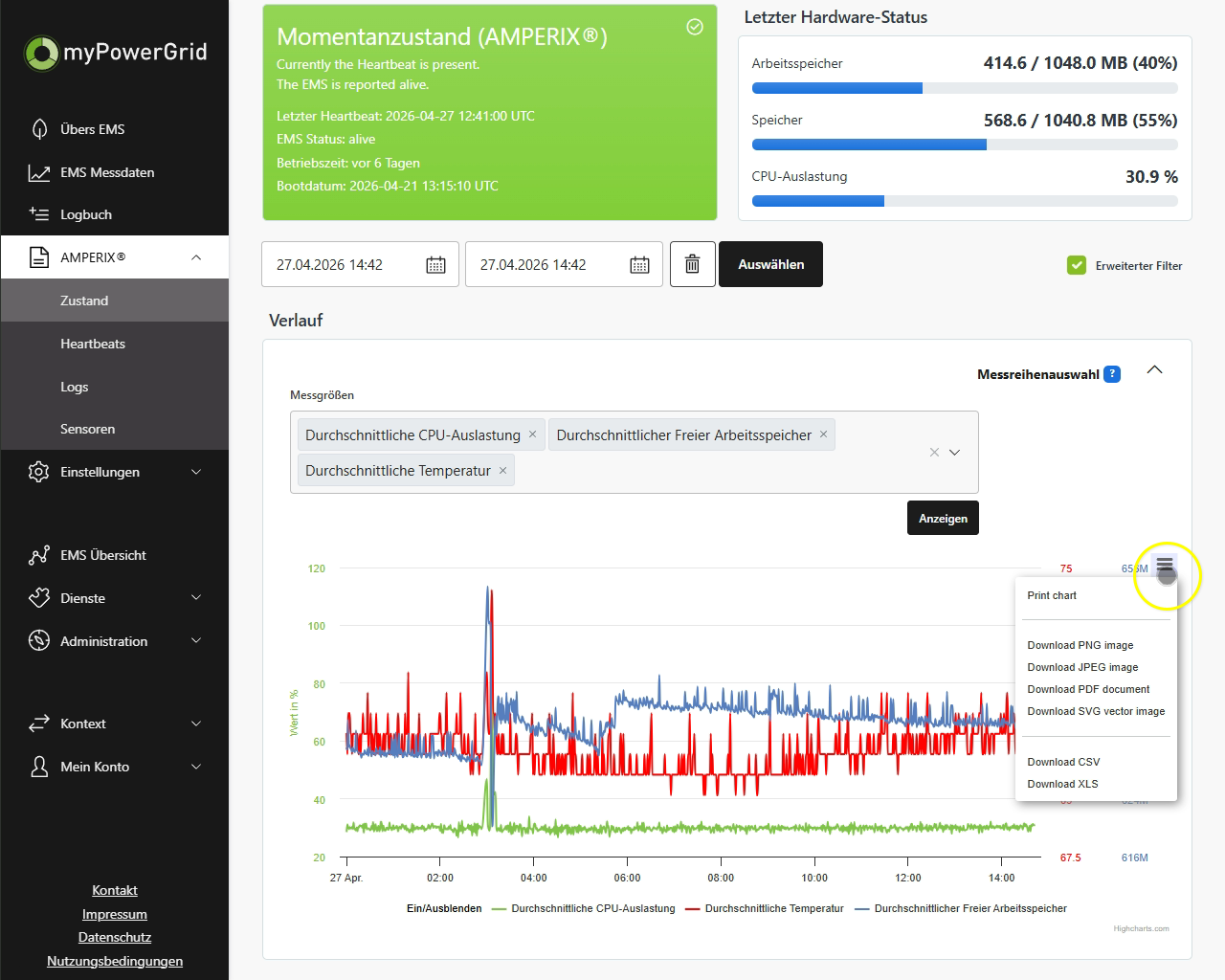The height and width of the screenshot is (980, 1225).
Task: Toggle the Erweiterter Filter checkbox
Action: click(1077, 265)
